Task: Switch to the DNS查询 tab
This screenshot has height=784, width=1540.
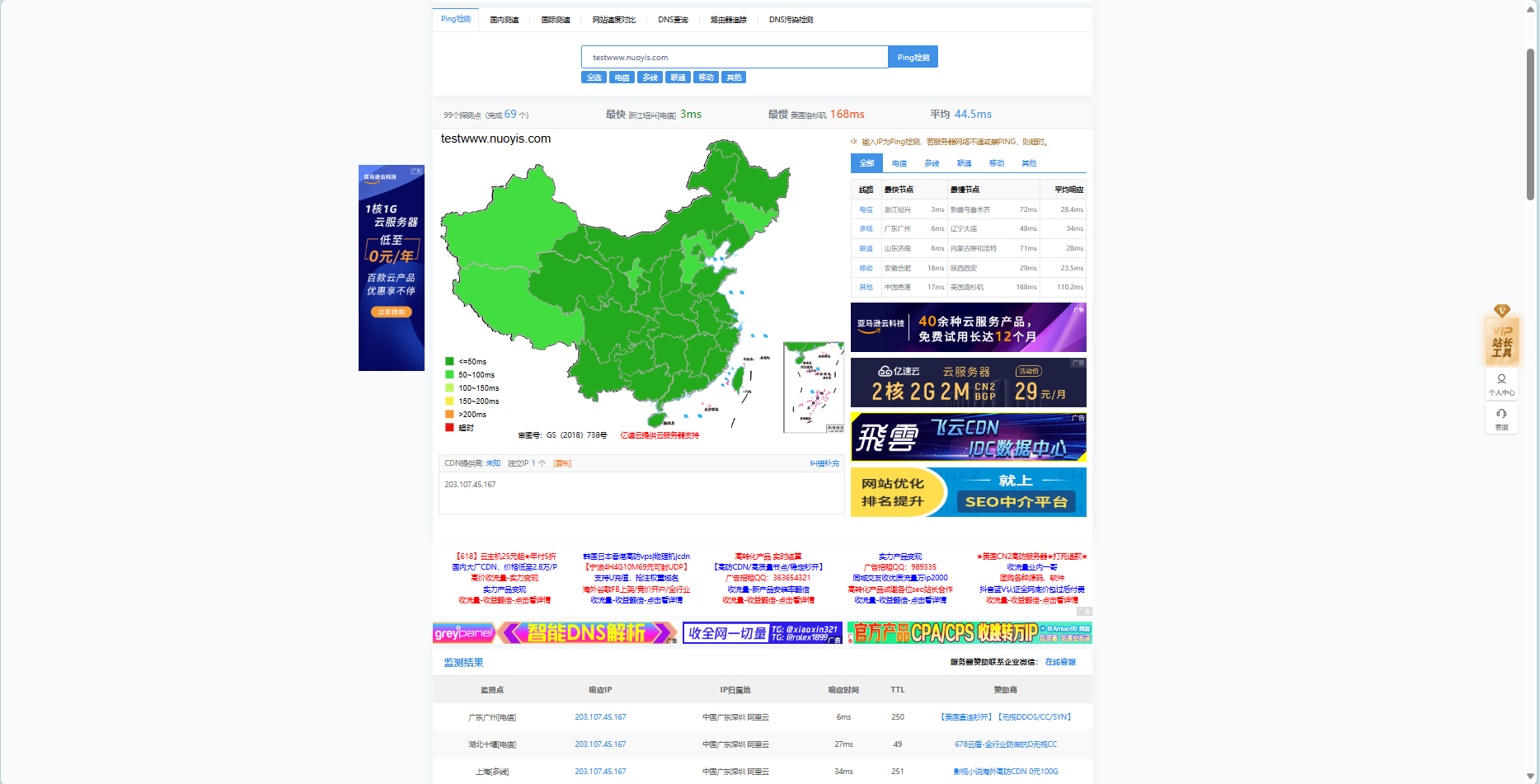Action: pyautogui.click(x=673, y=20)
